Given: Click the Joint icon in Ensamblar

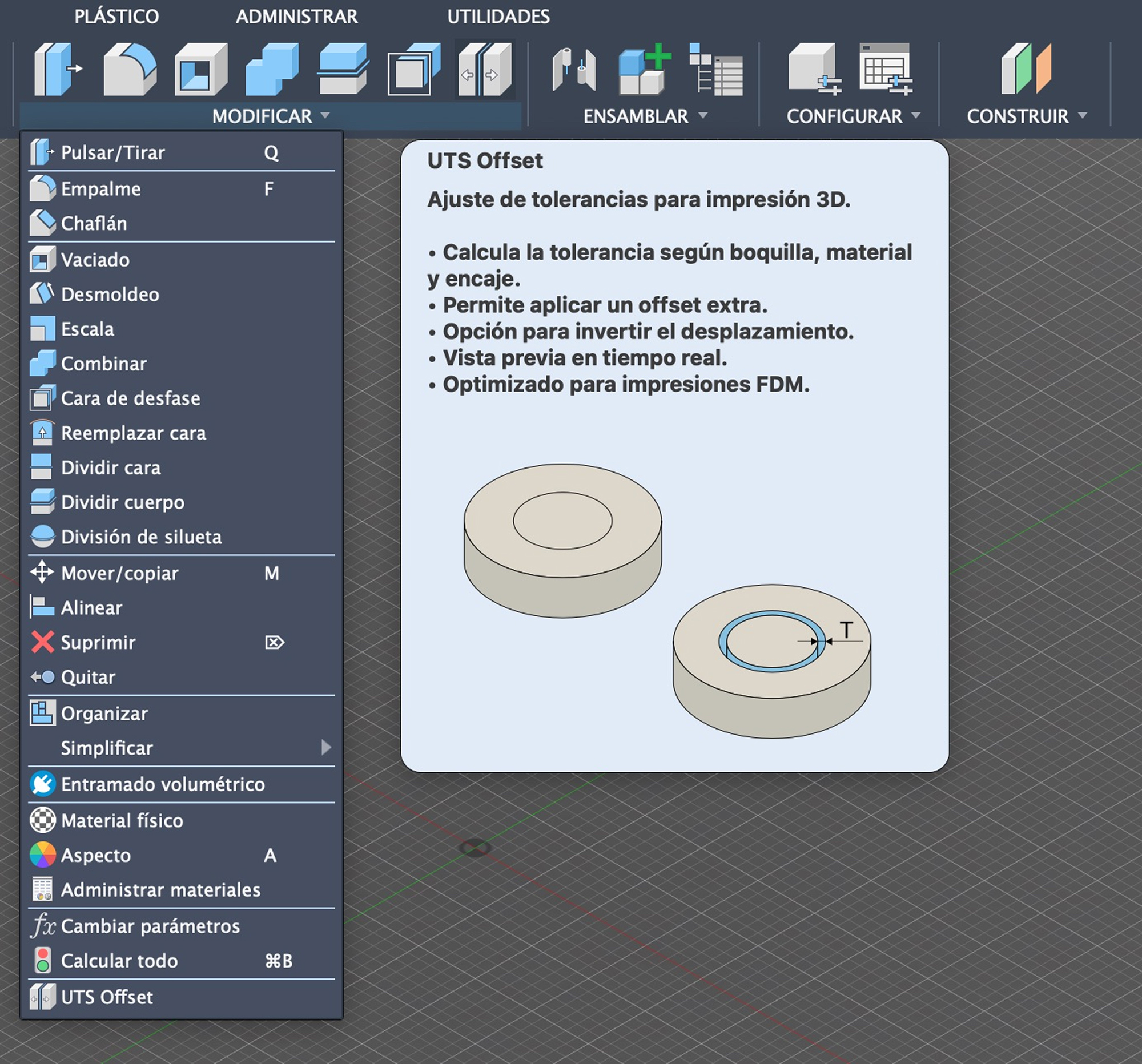Looking at the screenshot, I should [574, 69].
